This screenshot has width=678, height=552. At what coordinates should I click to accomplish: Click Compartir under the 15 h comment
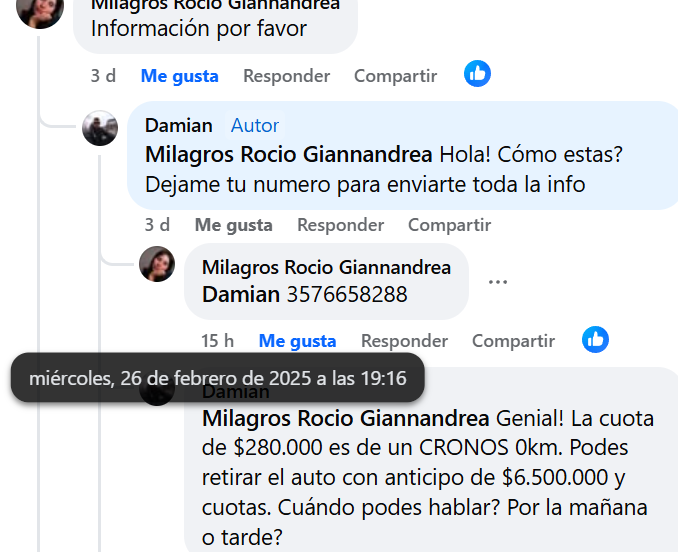point(513,341)
